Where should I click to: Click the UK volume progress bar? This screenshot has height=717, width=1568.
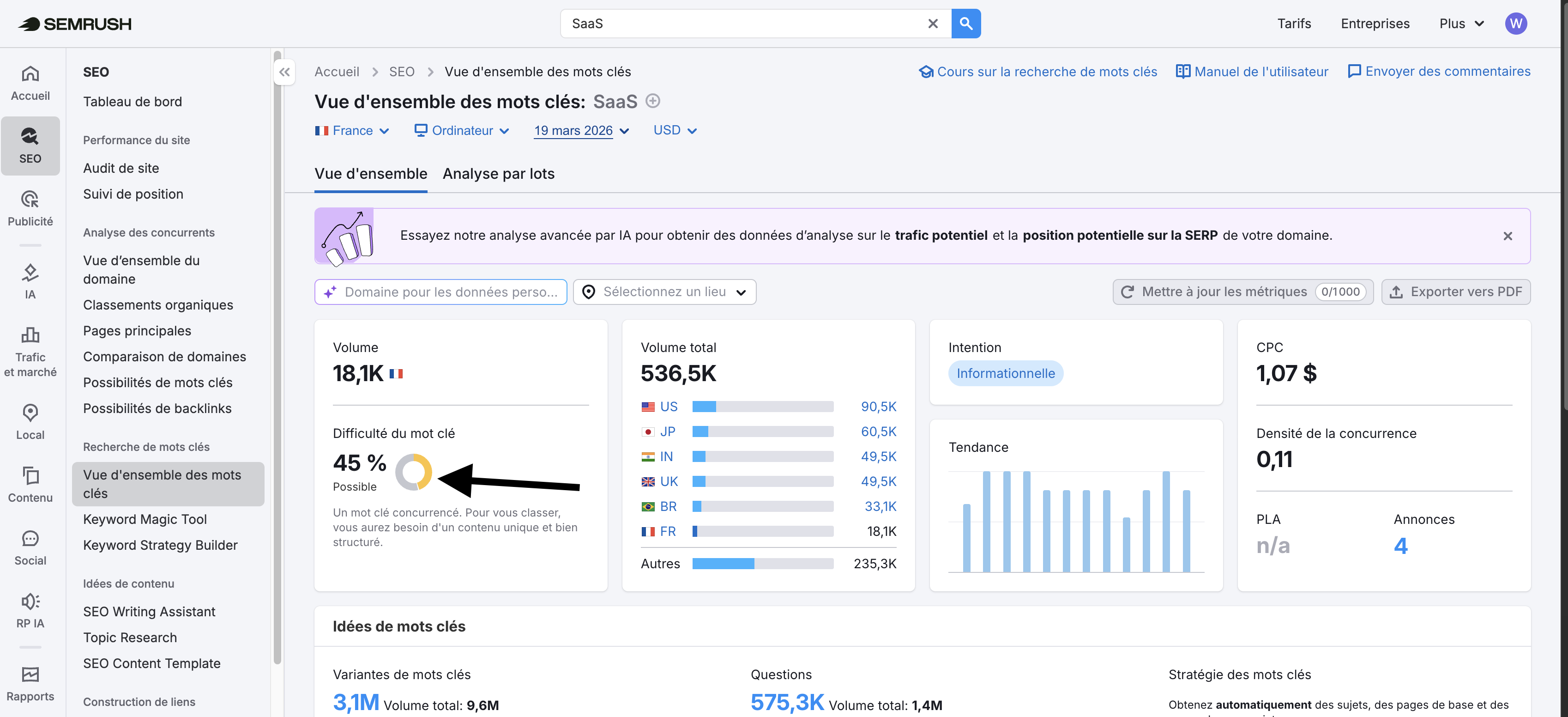point(763,481)
